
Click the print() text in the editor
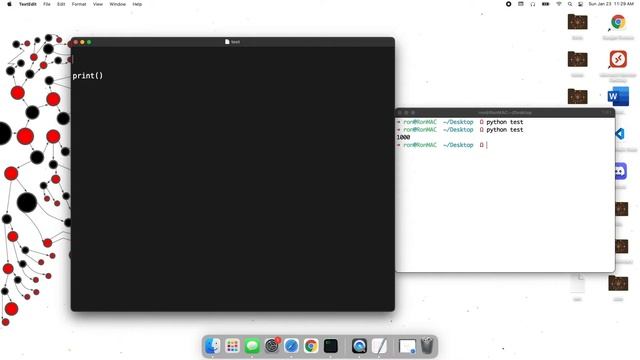[88, 76]
